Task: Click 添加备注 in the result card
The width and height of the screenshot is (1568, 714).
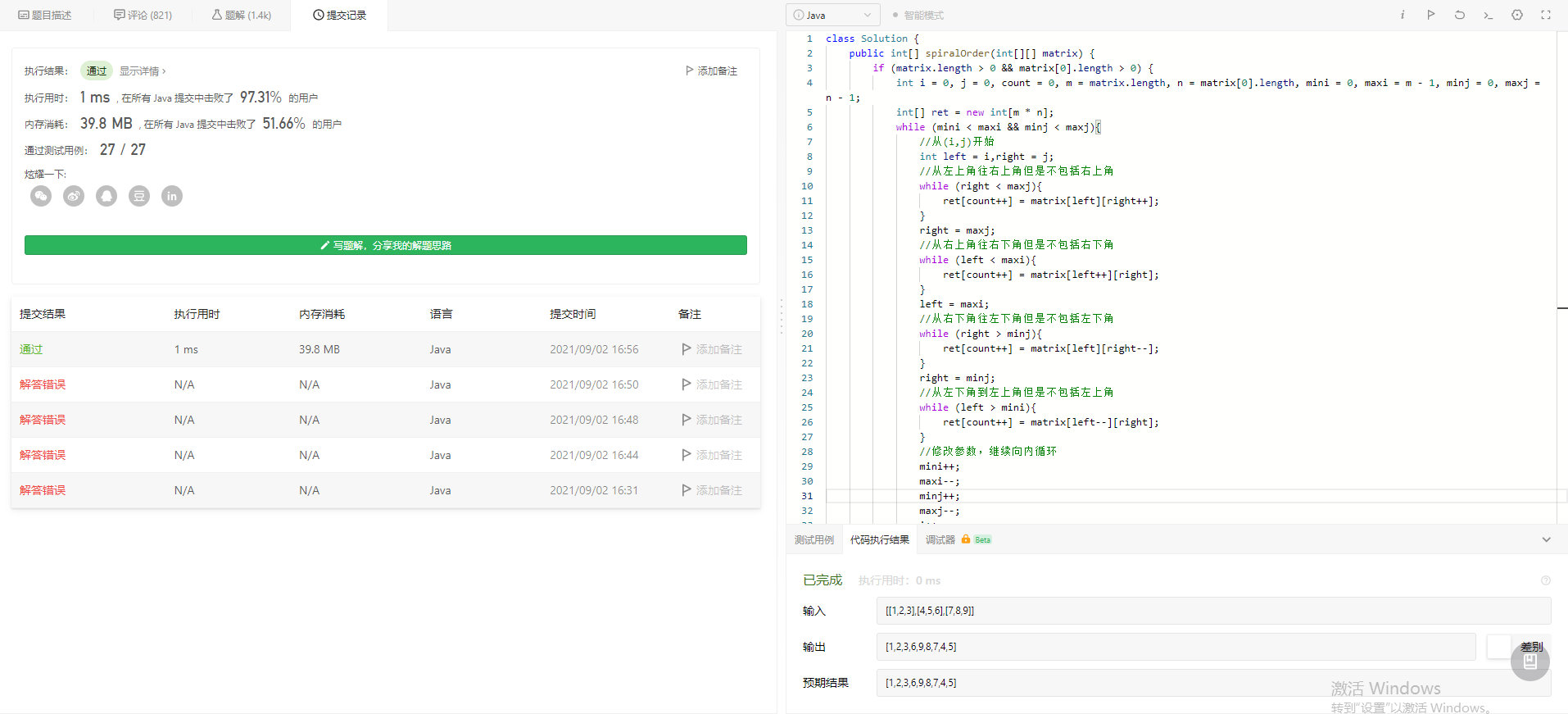Action: [x=712, y=71]
